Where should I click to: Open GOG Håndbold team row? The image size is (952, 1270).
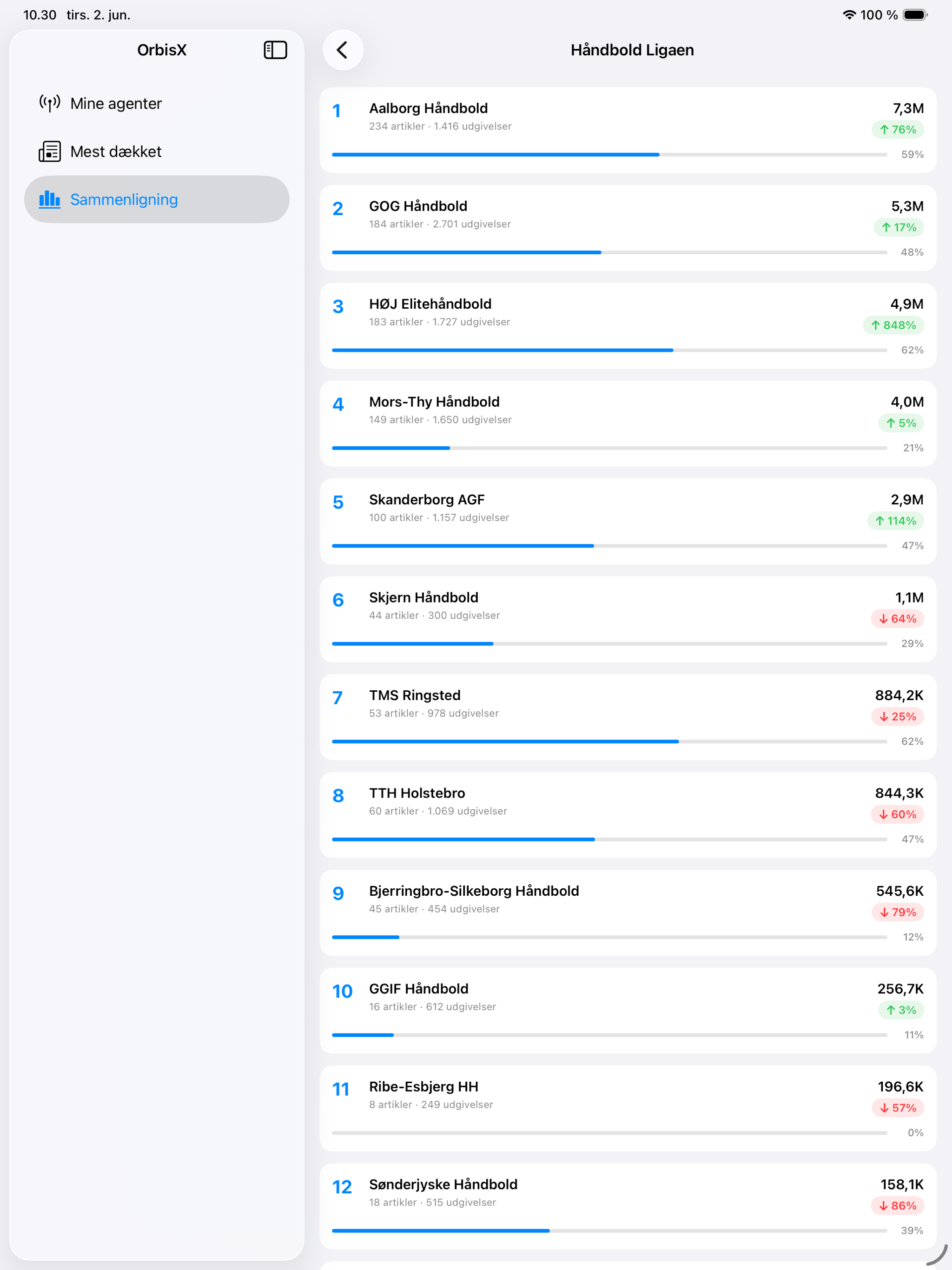tap(628, 228)
